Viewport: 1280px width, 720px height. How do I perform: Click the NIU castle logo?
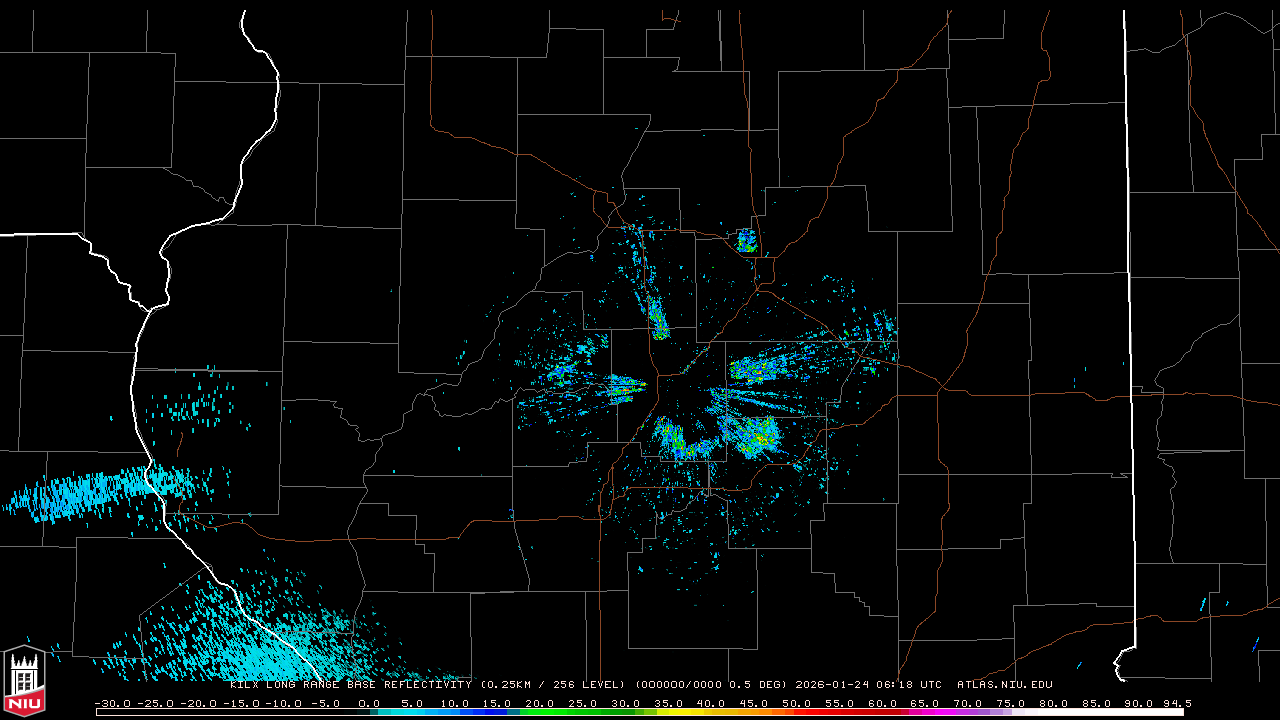24,681
